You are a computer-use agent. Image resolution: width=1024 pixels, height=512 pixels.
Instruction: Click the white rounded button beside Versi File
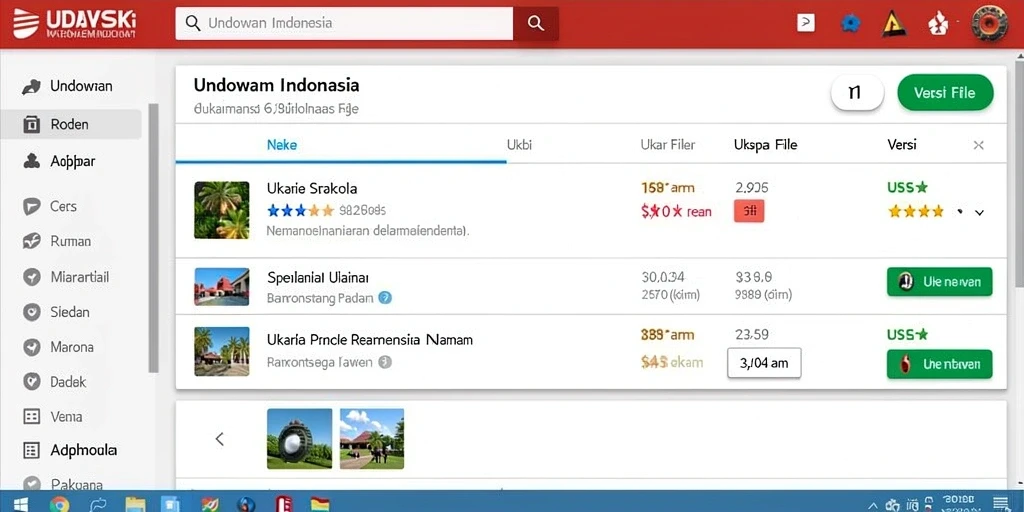(x=857, y=93)
